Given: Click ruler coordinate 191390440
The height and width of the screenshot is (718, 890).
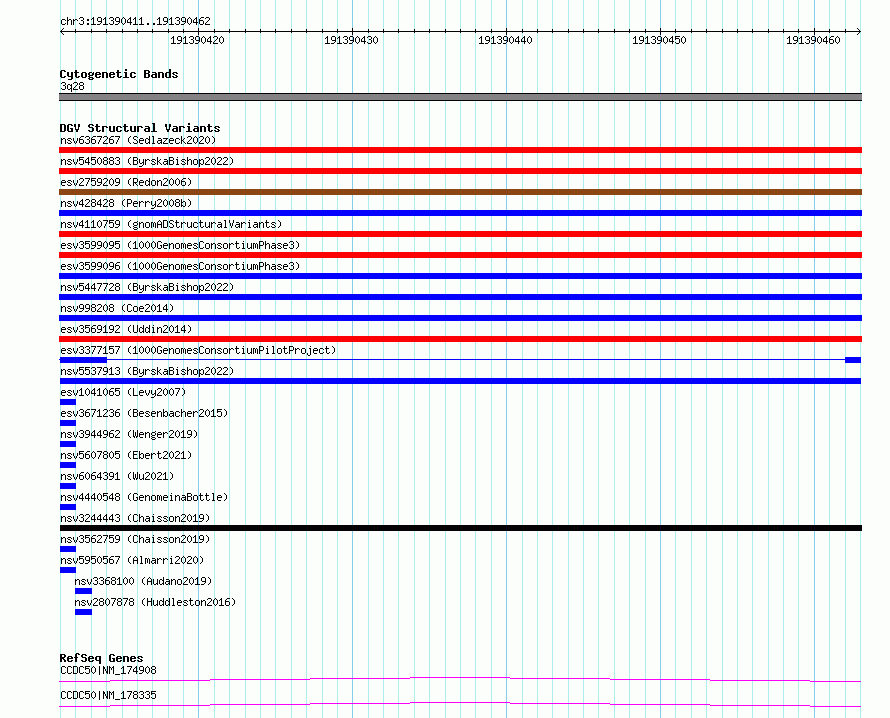Looking at the screenshot, I should click(505, 40).
